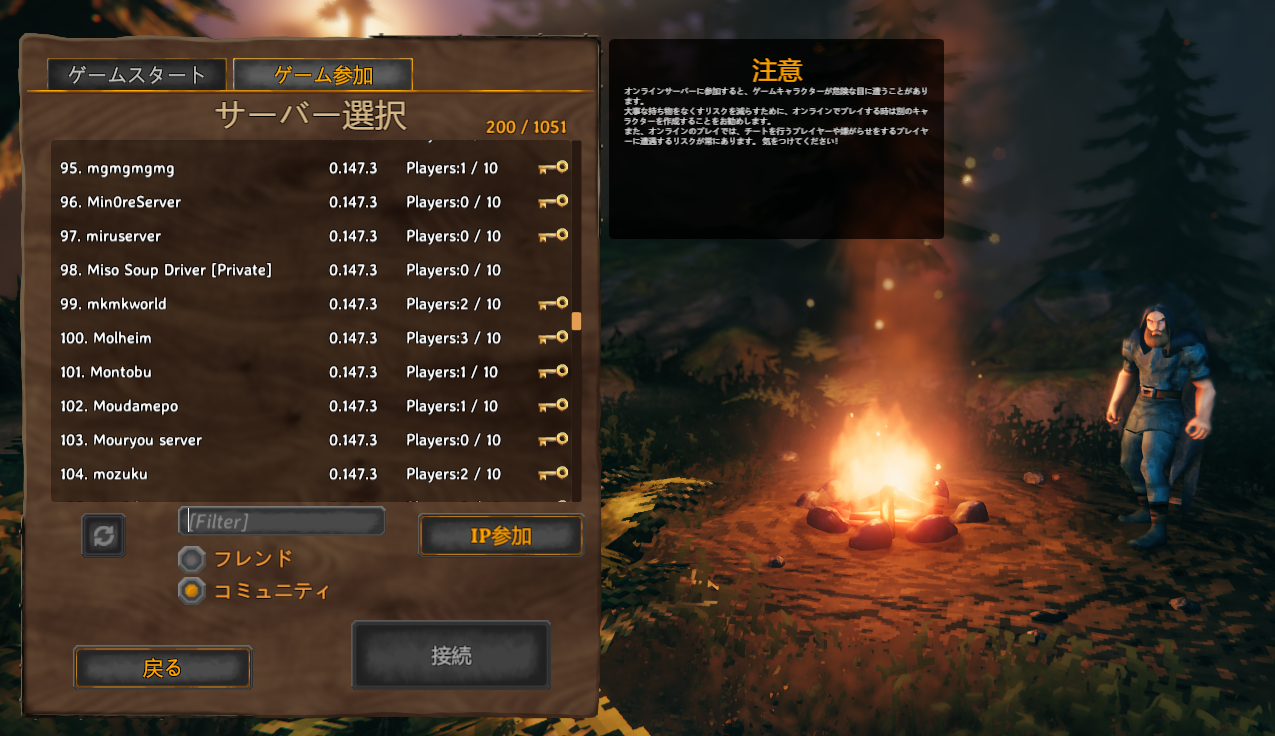
Task: Open the ゲーム参加 tab
Action: tap(323, 75)
